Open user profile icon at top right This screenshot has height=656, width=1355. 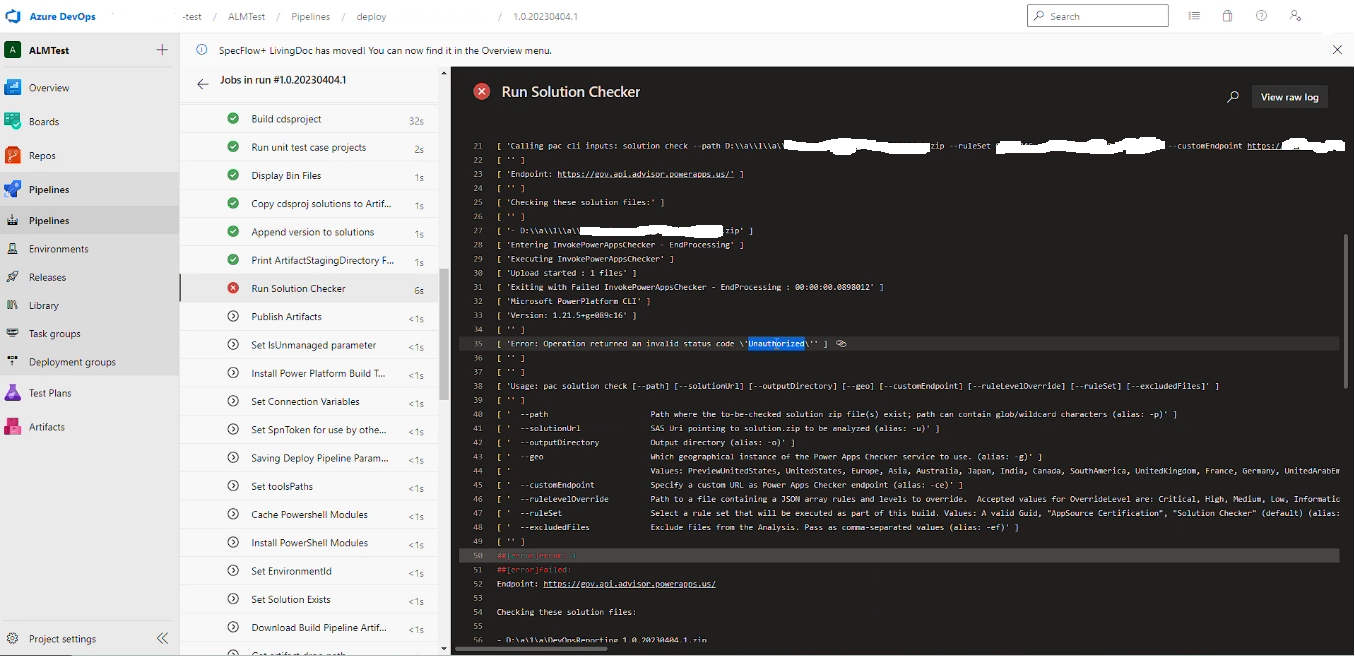pos(1295,15)
